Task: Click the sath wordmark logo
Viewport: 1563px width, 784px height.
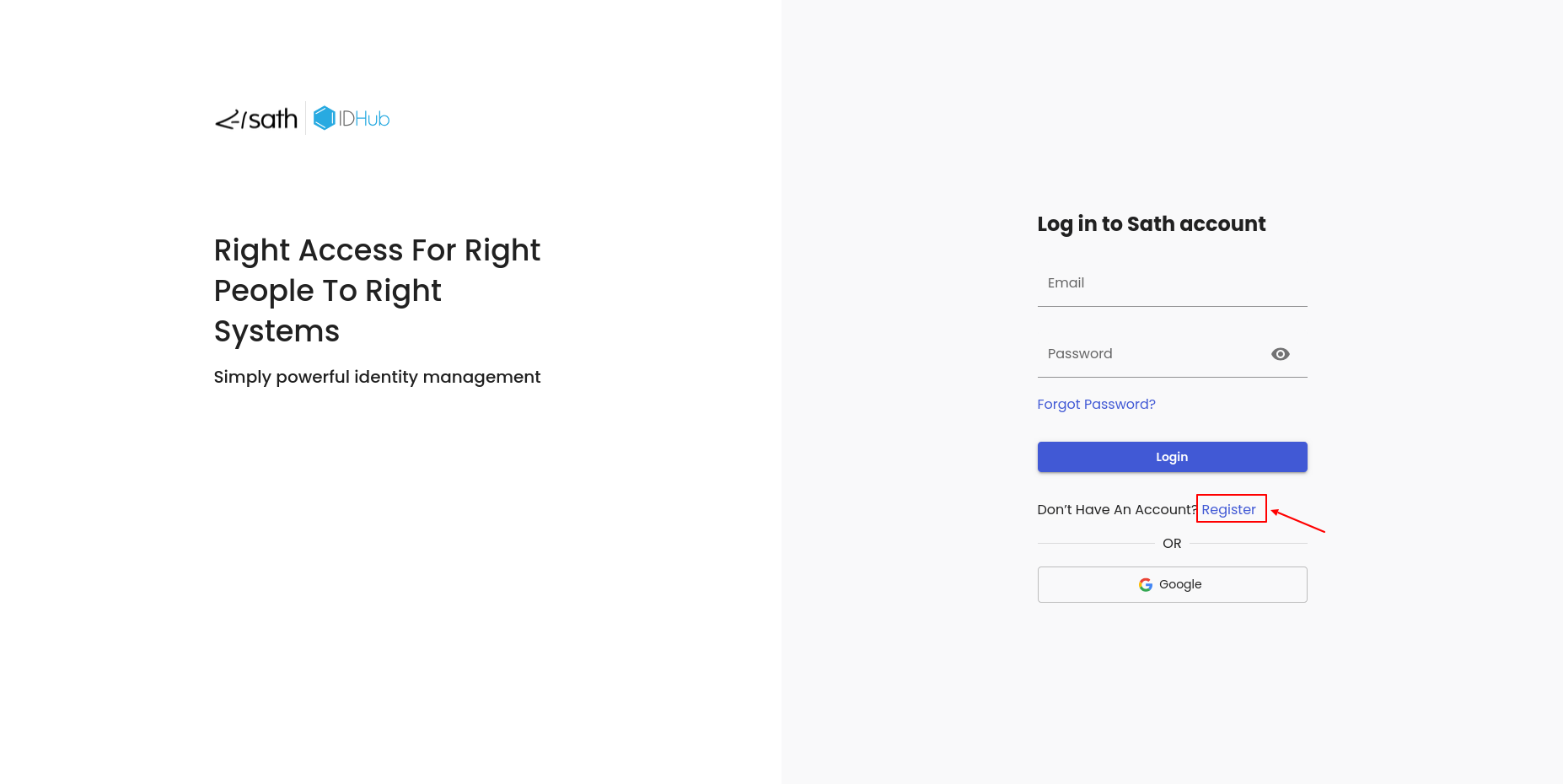Action: (273, 120)
